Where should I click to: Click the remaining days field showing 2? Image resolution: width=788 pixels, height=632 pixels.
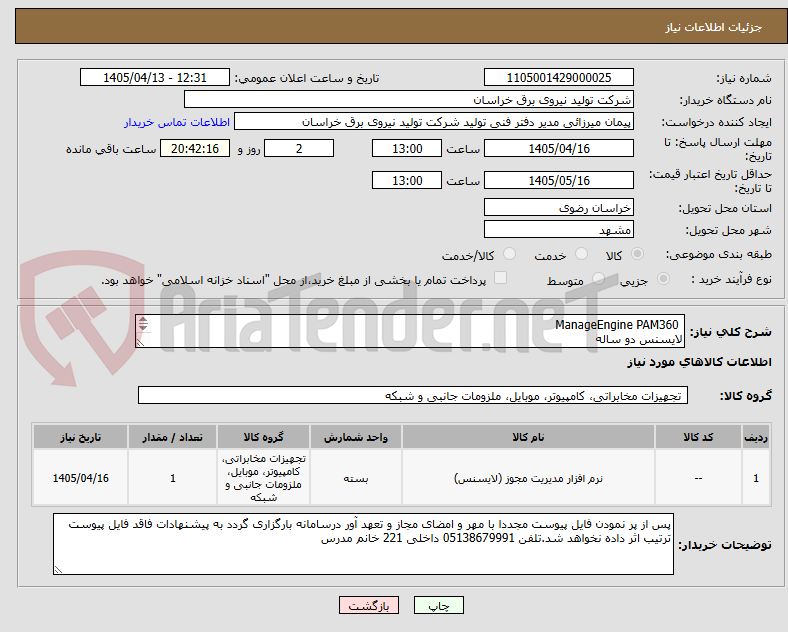(299, 148)
